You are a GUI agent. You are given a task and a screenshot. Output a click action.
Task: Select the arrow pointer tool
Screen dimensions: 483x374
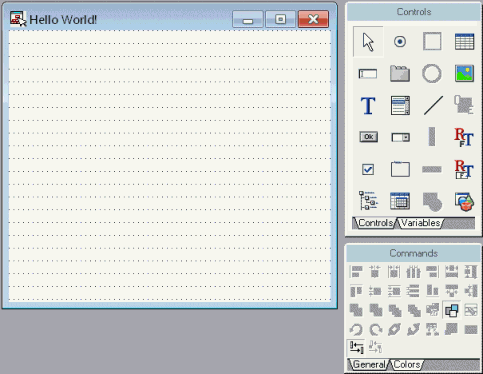(x=368, y=42)
